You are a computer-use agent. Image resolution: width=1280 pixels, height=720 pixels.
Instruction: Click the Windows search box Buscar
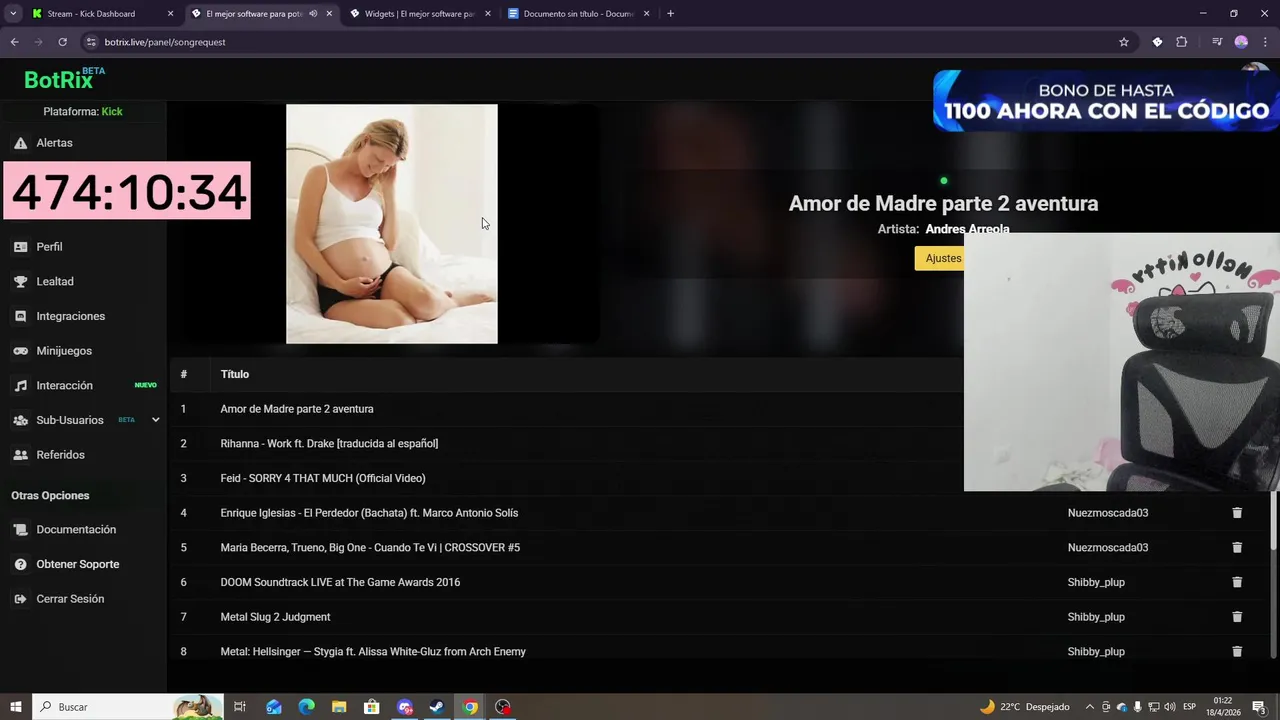click(128, 707)
